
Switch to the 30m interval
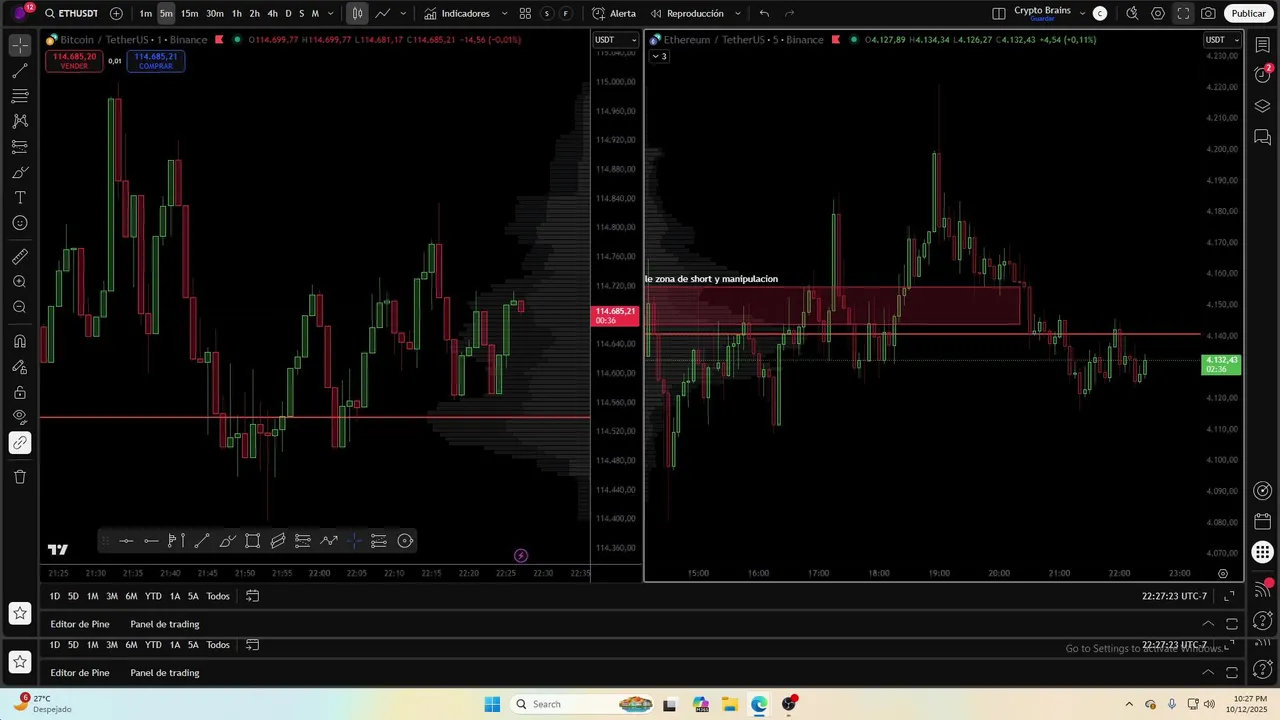[215, 13]
